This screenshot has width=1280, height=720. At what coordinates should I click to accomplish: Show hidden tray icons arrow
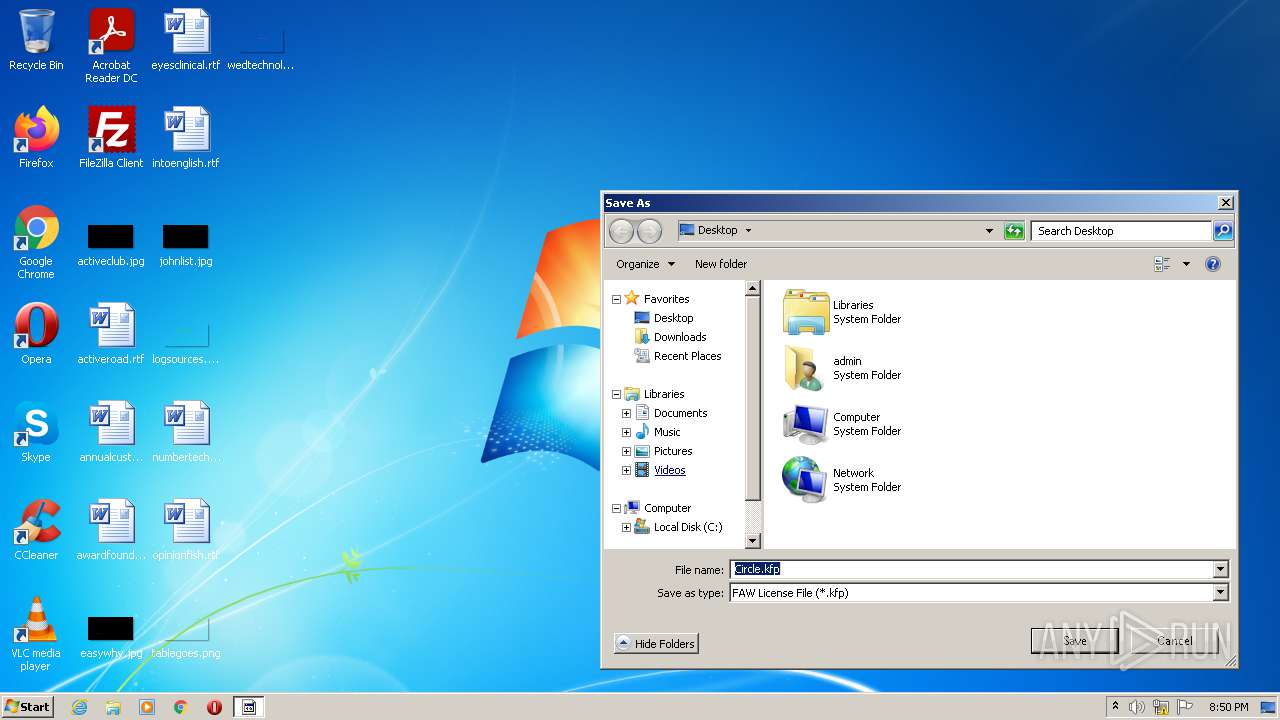tap(1115, 707)
